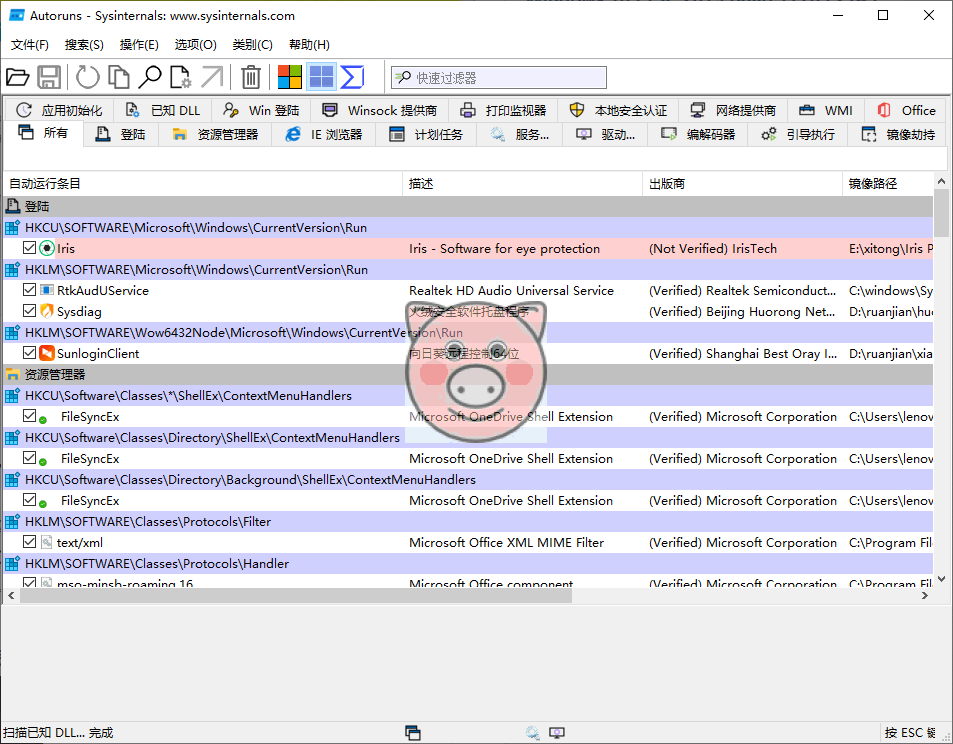
Task: Switch to the 计划任务 tab
Action: [426, 134]
